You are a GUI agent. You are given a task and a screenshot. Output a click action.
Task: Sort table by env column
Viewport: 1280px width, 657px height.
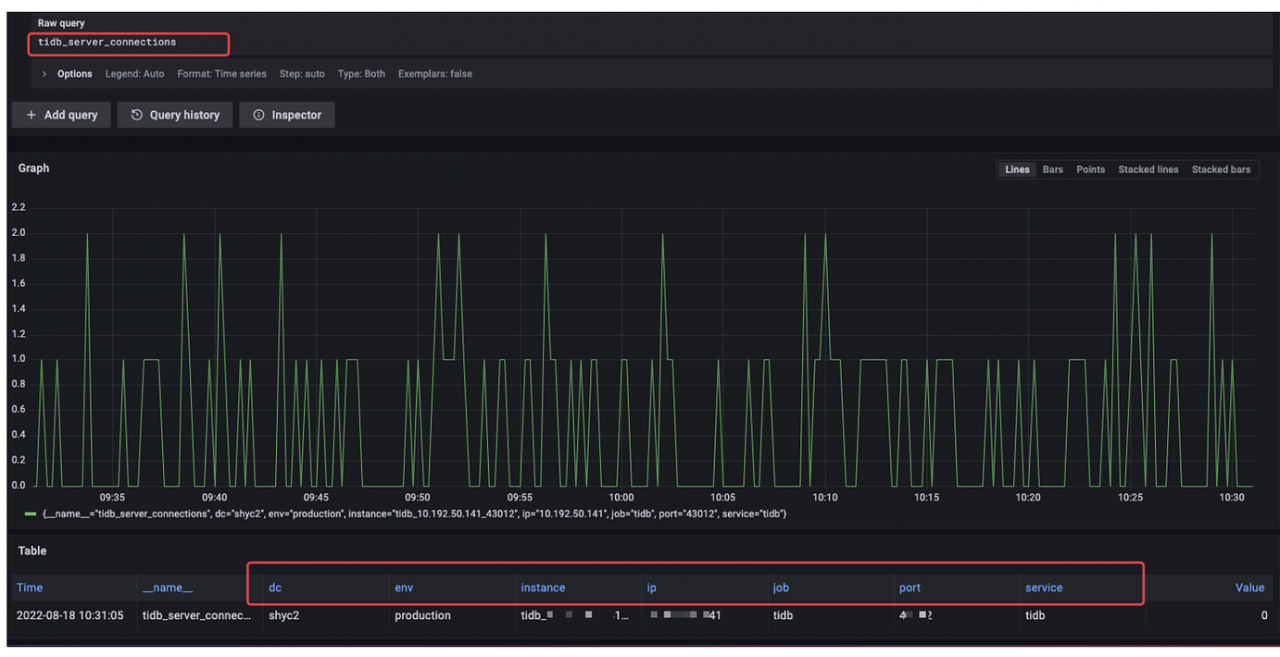pyautogui.click(x=404, y=588)
